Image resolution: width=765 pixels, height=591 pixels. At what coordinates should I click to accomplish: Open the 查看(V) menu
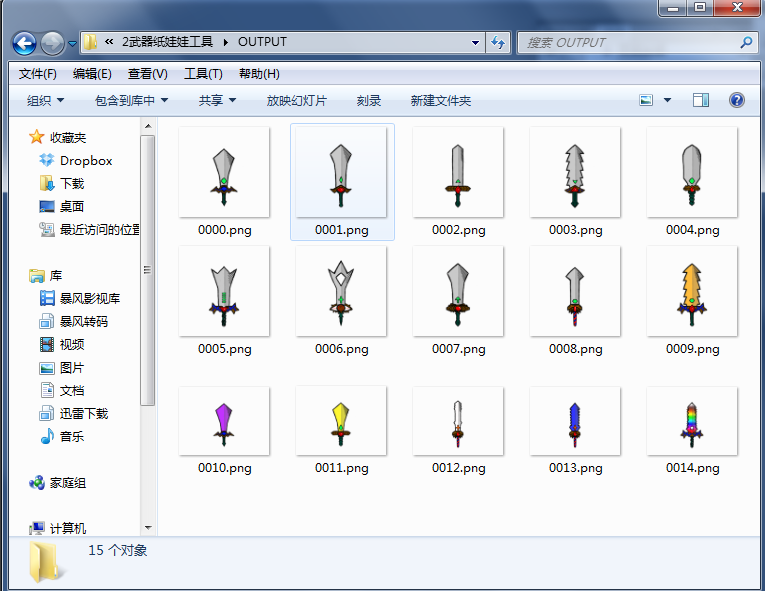click(x=147, y=74)
